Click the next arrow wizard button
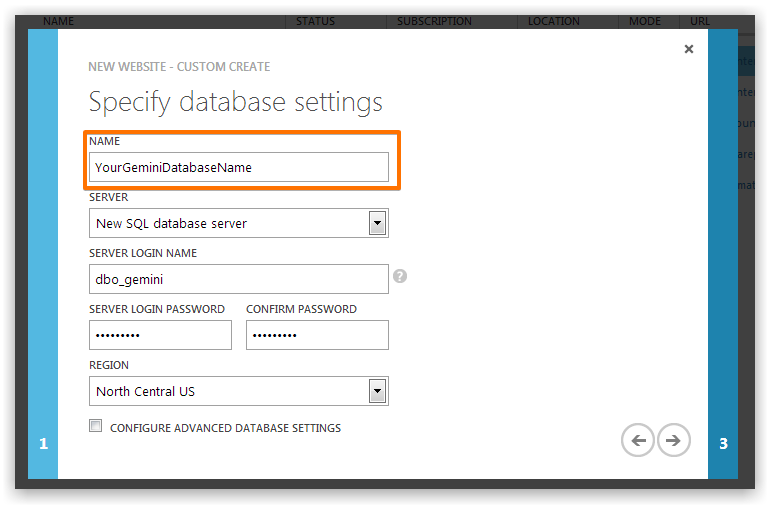 [674, 440]
